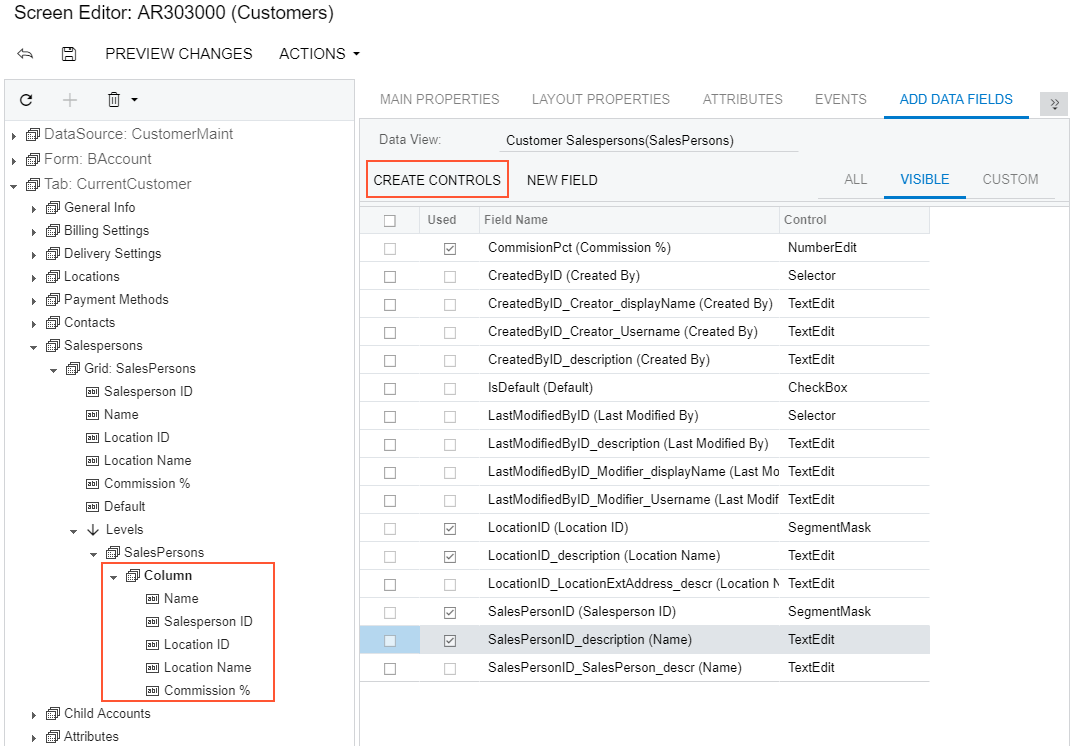Click the Refresh icon above the tree panel

(26, 100)
